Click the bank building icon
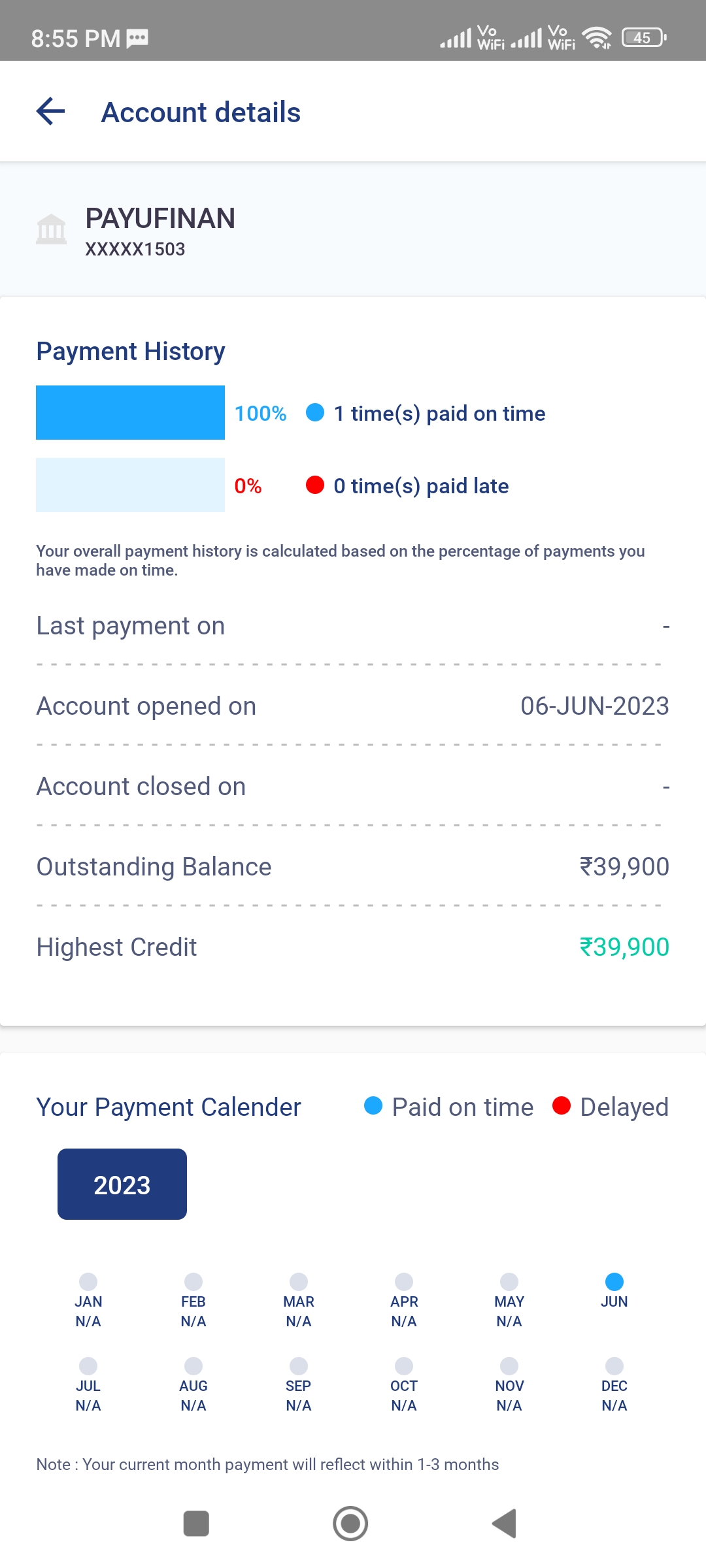This screenshot has height=1568, width=706. coord(51,229)
